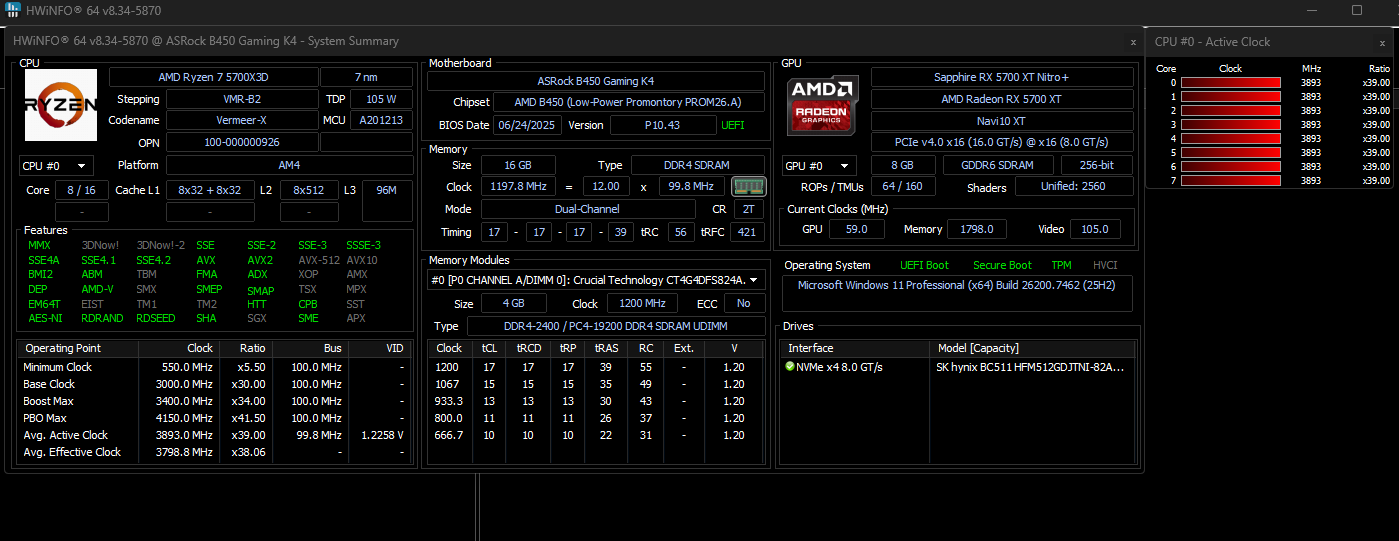Screen dimensions: 1399x541
Task: Click the AMD Radeon Graphics logo
Action: tap(822, 105)
